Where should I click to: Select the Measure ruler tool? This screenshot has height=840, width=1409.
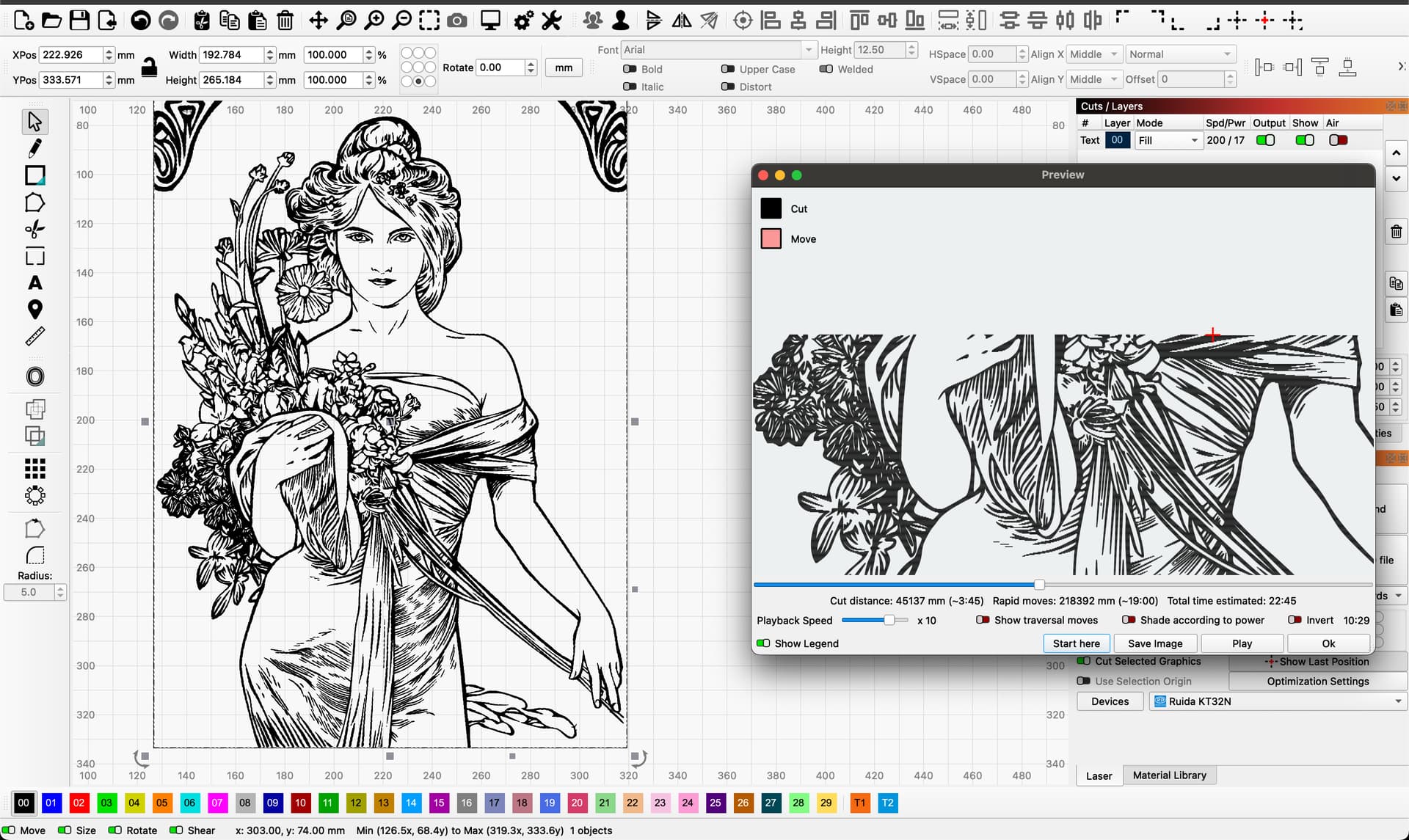pyautogui.click(x=34, y=337)
